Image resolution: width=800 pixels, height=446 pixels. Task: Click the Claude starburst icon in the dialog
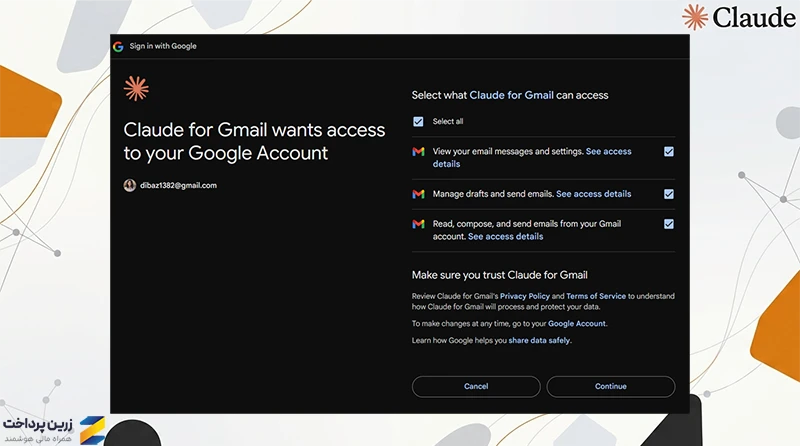136,89
